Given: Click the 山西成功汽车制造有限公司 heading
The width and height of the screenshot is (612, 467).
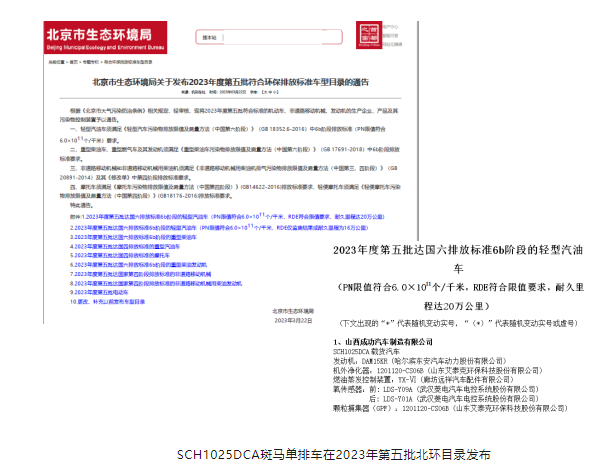Looking at the screenshot, I should (x=391, y=342).
